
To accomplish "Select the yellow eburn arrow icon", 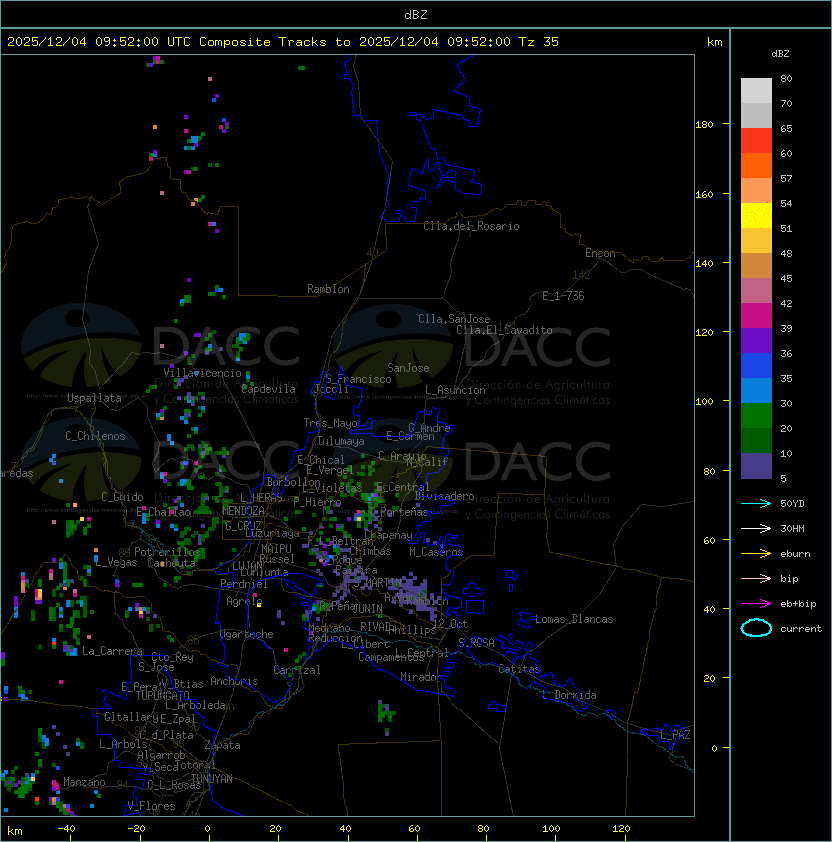I will tap(756, 553).
